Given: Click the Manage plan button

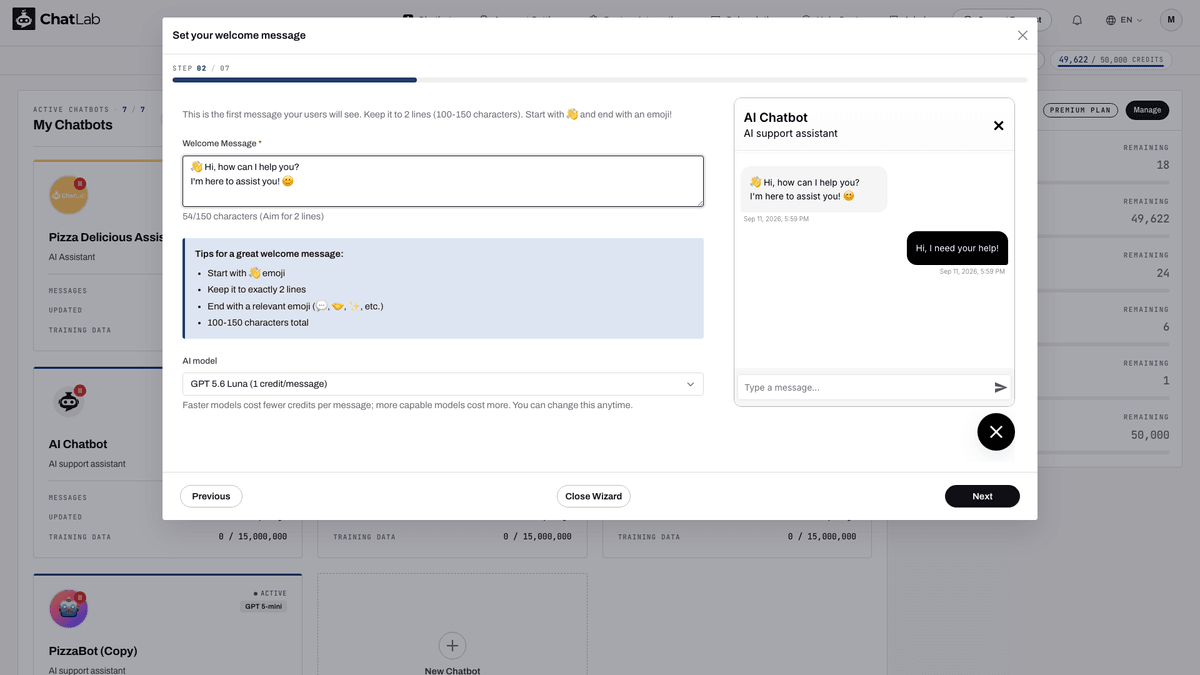Looking at the screenshot, I should click(1147, 110).
